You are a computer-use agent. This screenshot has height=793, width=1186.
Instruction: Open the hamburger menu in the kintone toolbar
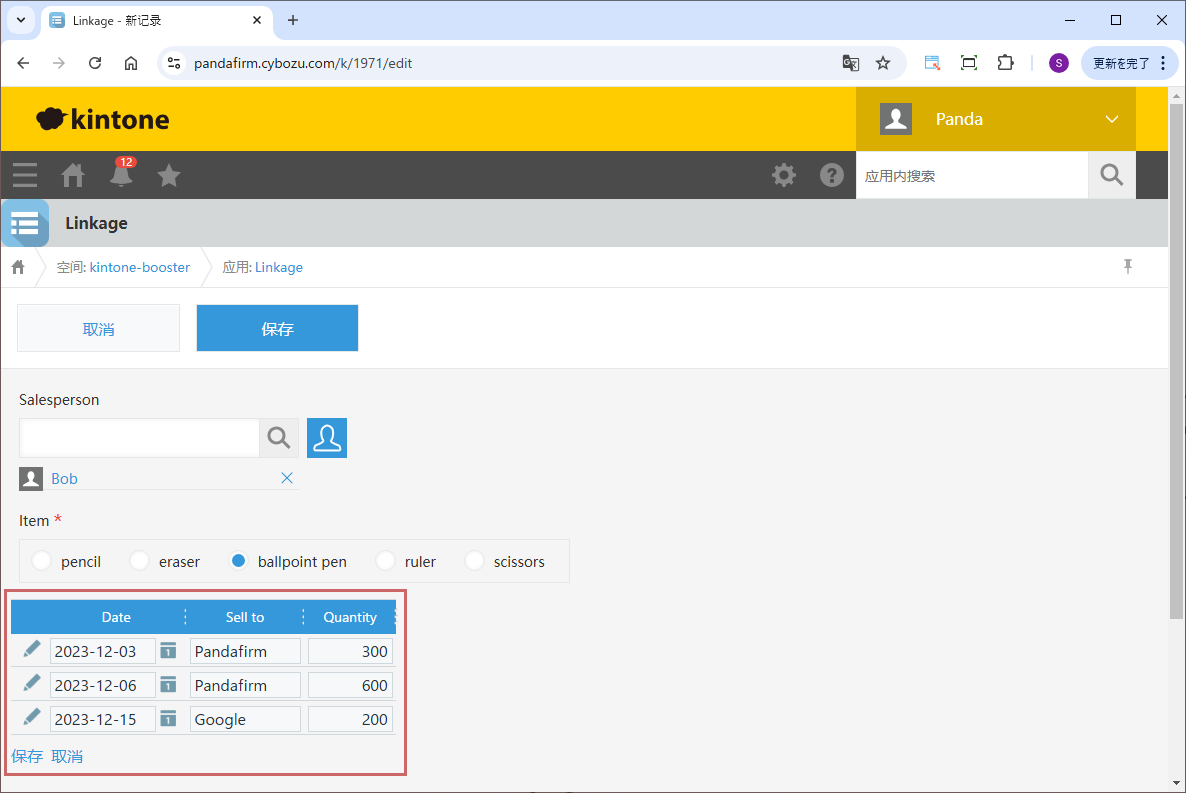pyautogui.click(x=25, y=175)
